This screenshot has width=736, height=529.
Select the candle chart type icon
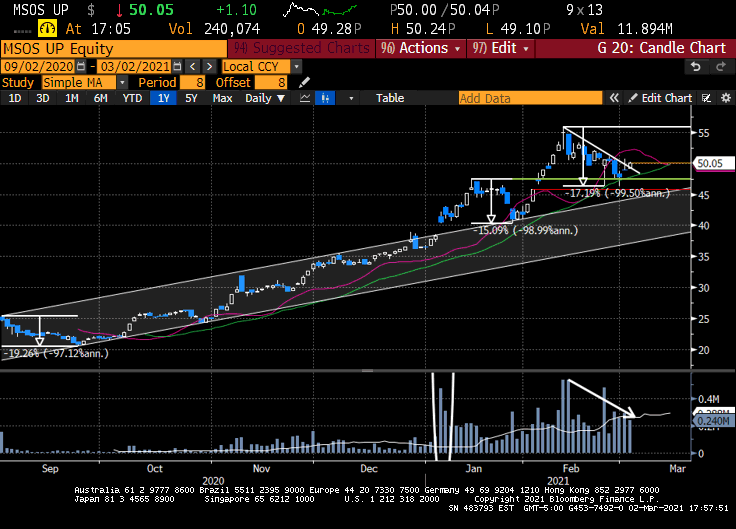pos(325,98)
